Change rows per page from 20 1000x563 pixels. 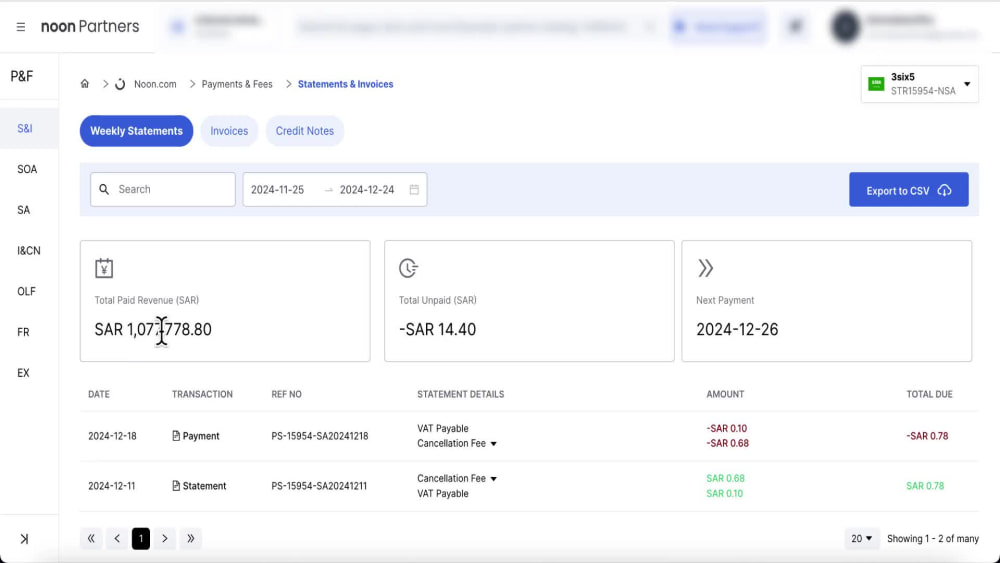click(x=862, y=539)
